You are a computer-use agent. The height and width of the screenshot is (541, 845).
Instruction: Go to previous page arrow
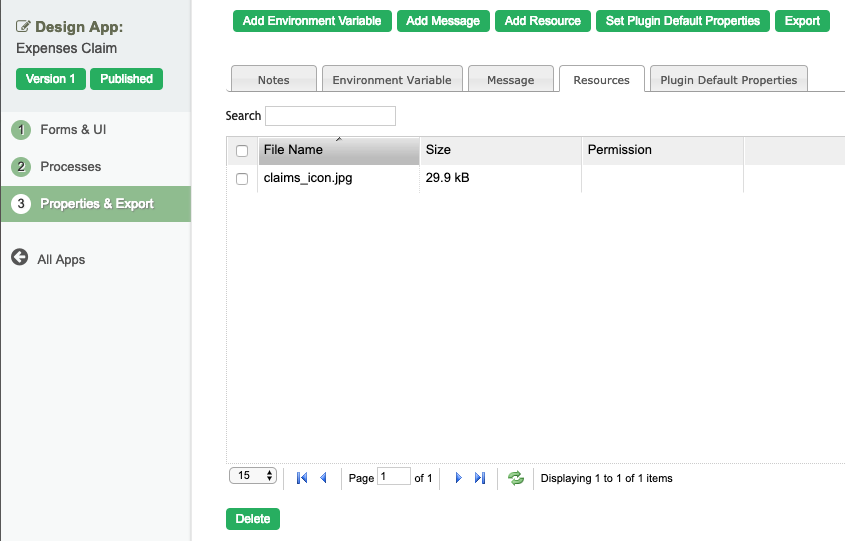tap(323, 478)
